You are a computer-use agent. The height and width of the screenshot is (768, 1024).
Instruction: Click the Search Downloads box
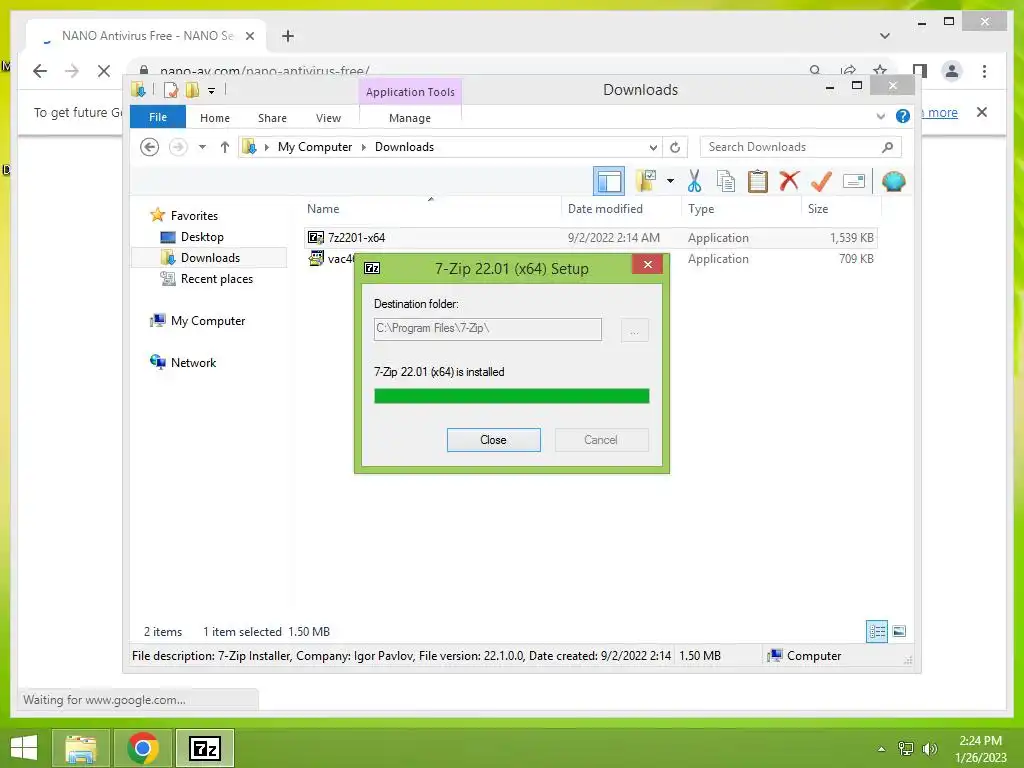click(800, 147)
